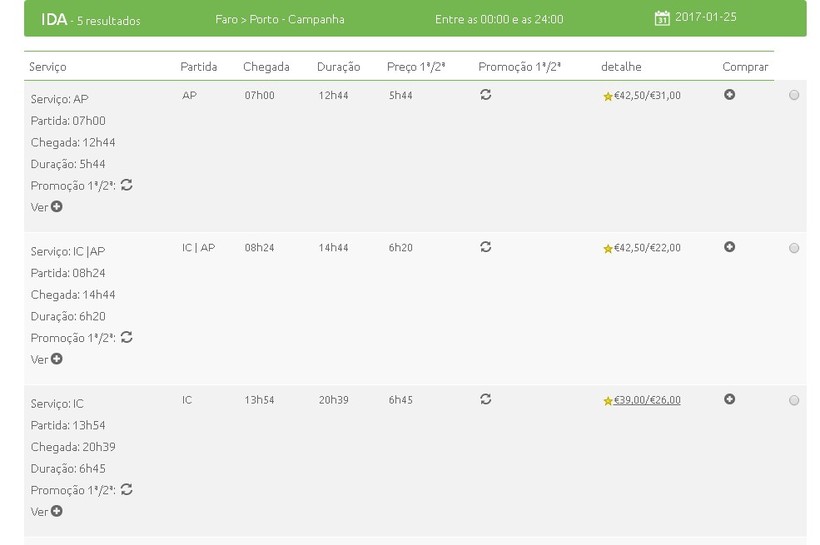Image resolution: width=820 pixels, height=545 pixels.
Task: Expand details with plus icon for IC 13h54 row
Action: click(729, 399)
